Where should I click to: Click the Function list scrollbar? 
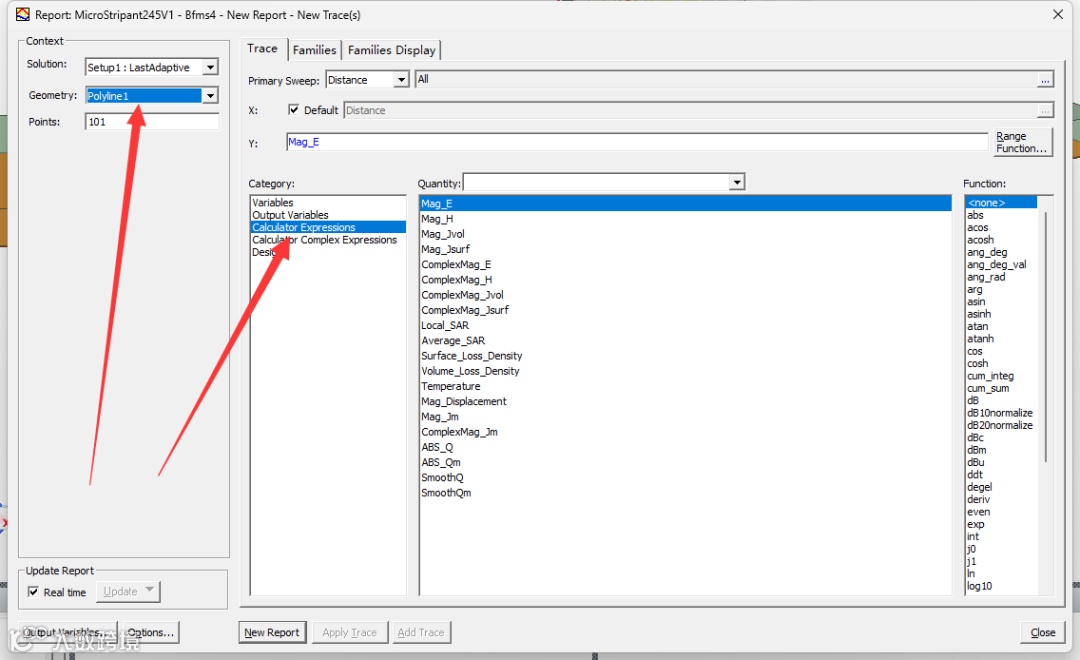1046,338
